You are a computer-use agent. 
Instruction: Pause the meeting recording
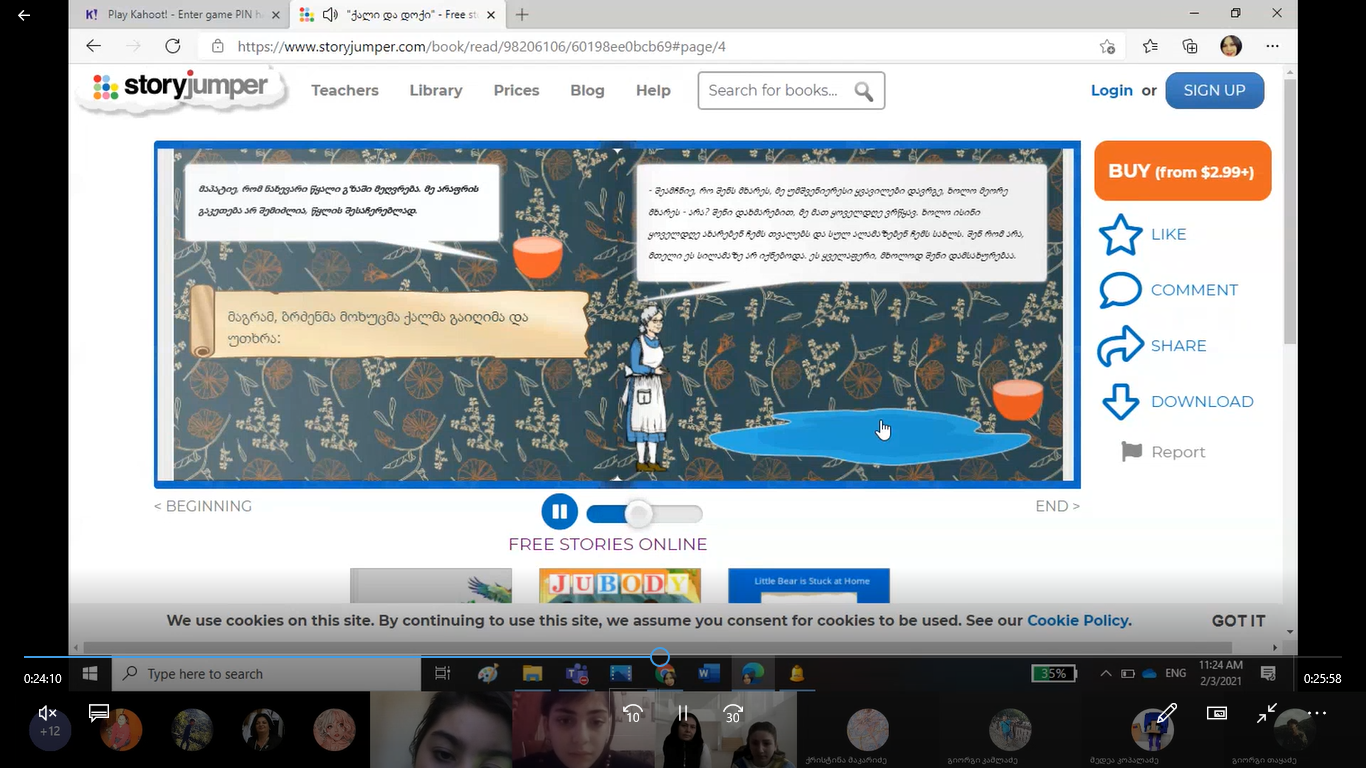point(683,713)
